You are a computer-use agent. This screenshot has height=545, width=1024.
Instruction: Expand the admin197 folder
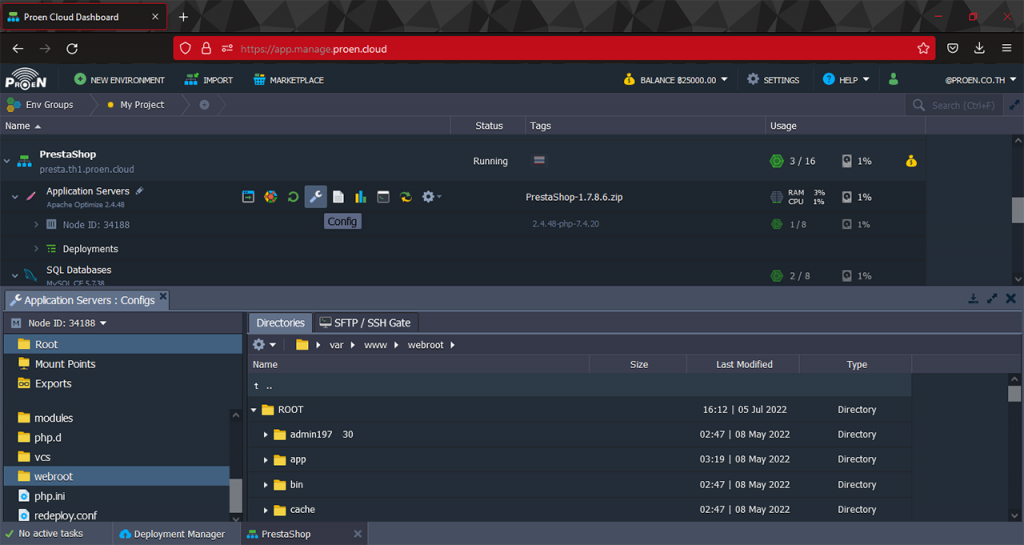(x=266, y=435)
